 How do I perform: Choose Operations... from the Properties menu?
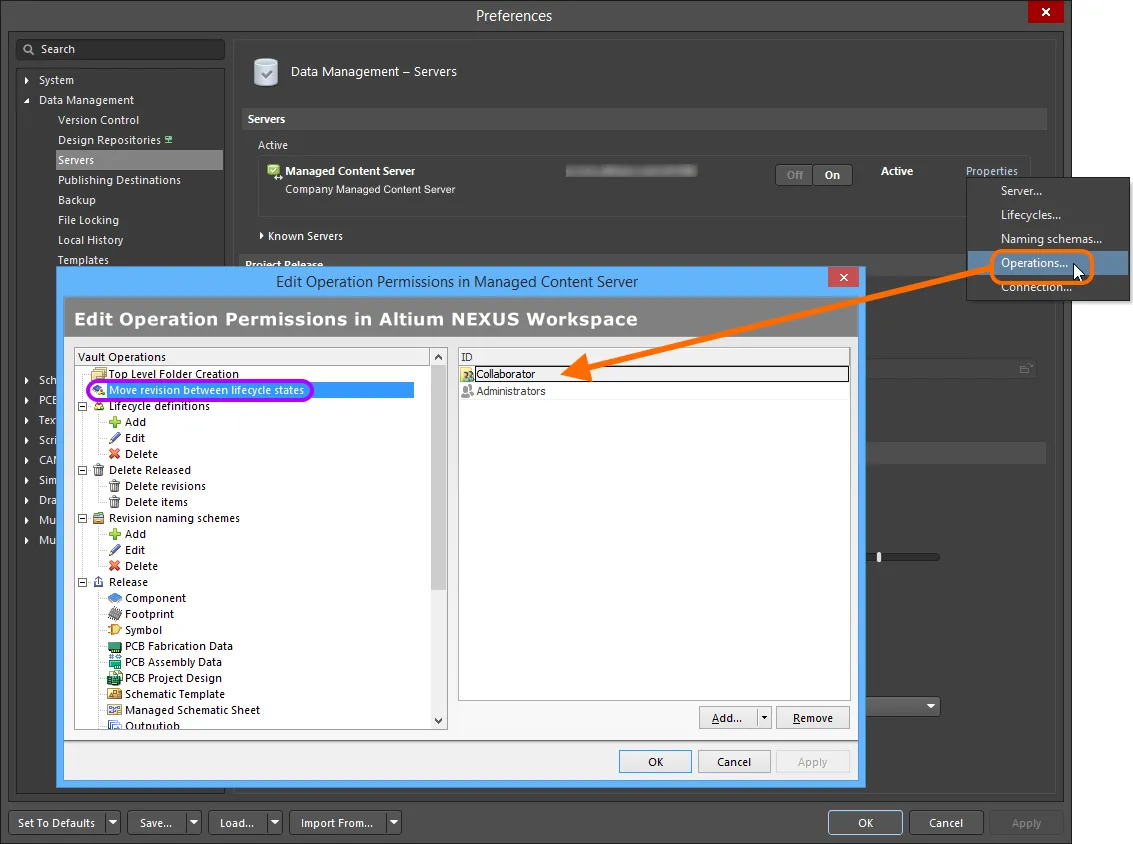[1048, 263]
